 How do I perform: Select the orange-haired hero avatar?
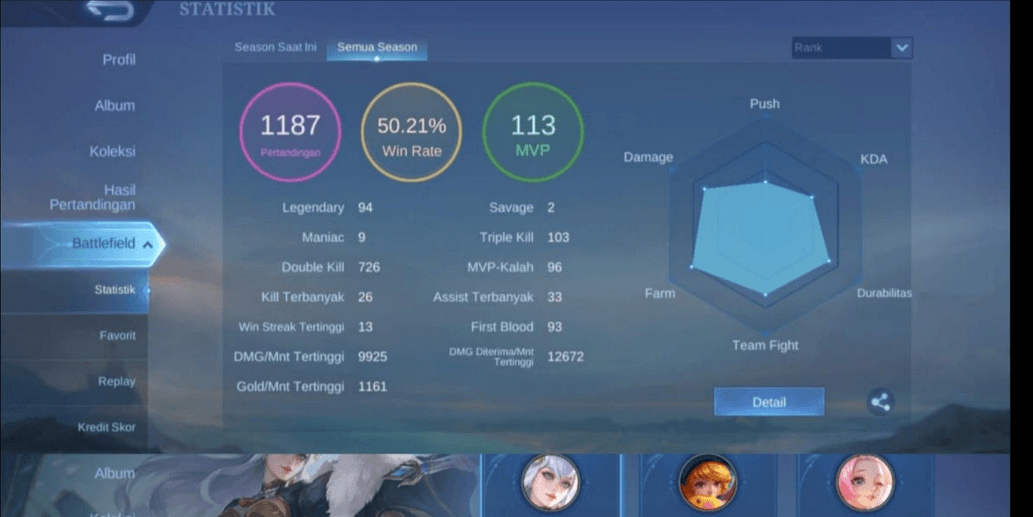[x=708, y=483]
